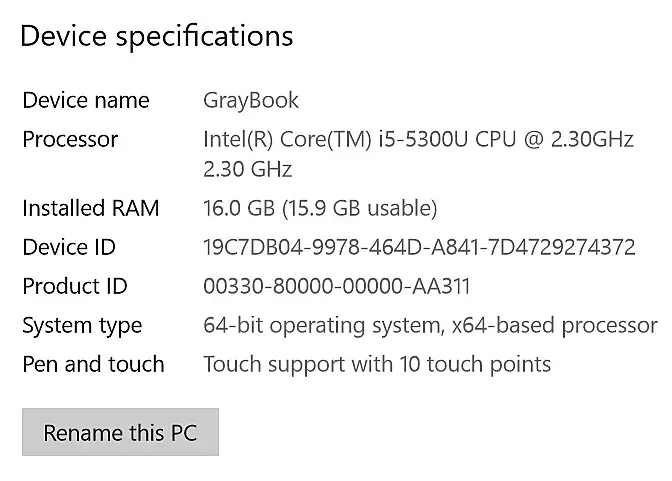This screenshot has height=481, width=672.
Task: Select the Device name label
Action: point(86,100)
